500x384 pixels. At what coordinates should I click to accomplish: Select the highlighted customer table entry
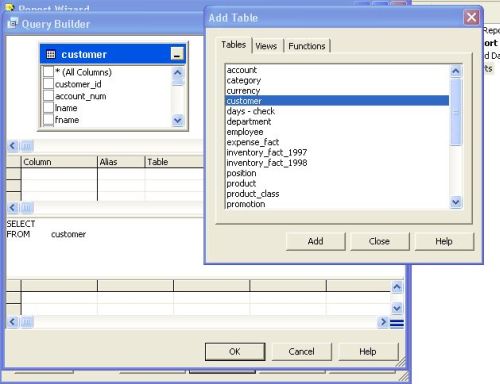[x=337, y=101]
